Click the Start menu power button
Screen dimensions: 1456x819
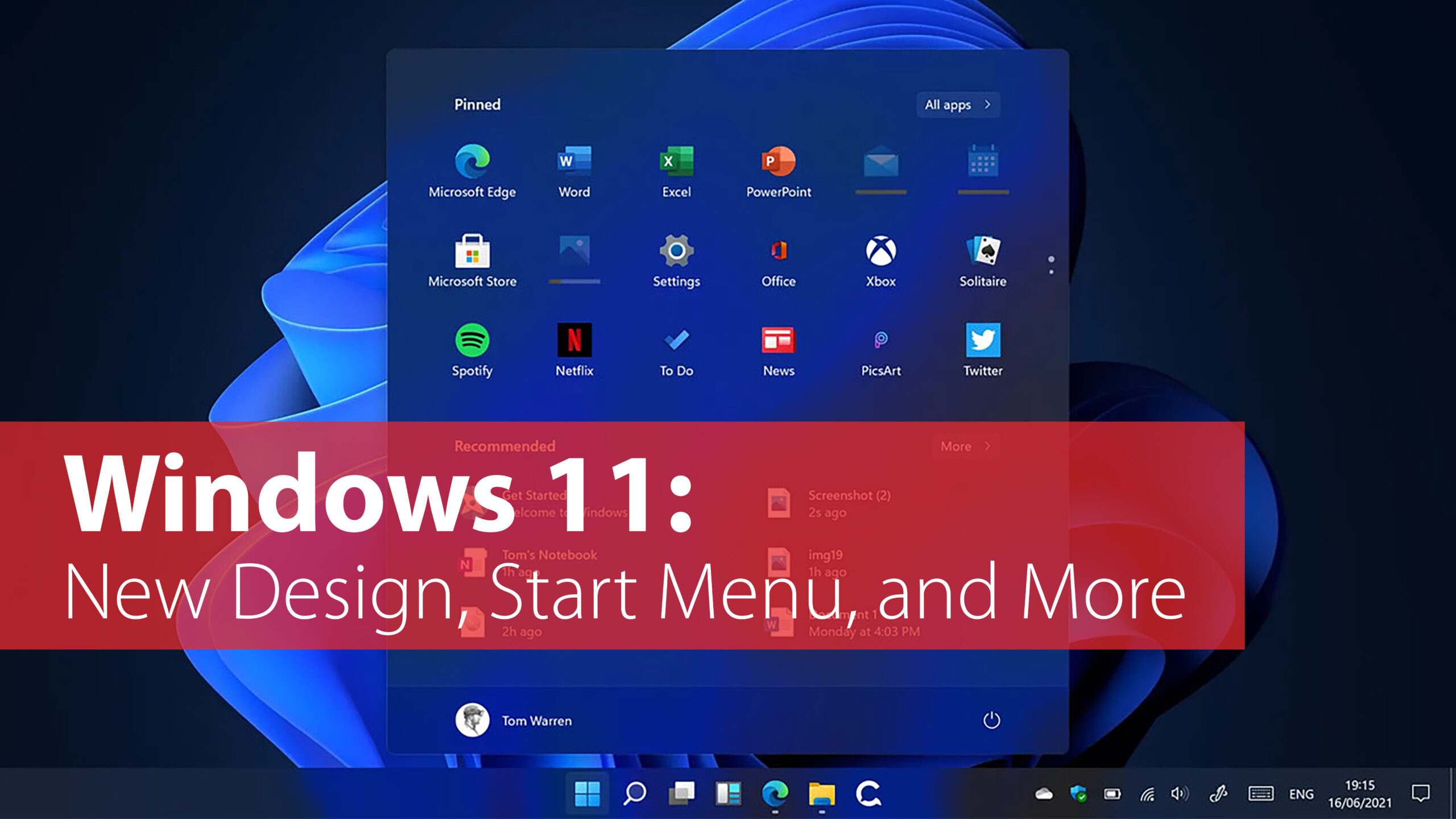[x=991, y=720]
